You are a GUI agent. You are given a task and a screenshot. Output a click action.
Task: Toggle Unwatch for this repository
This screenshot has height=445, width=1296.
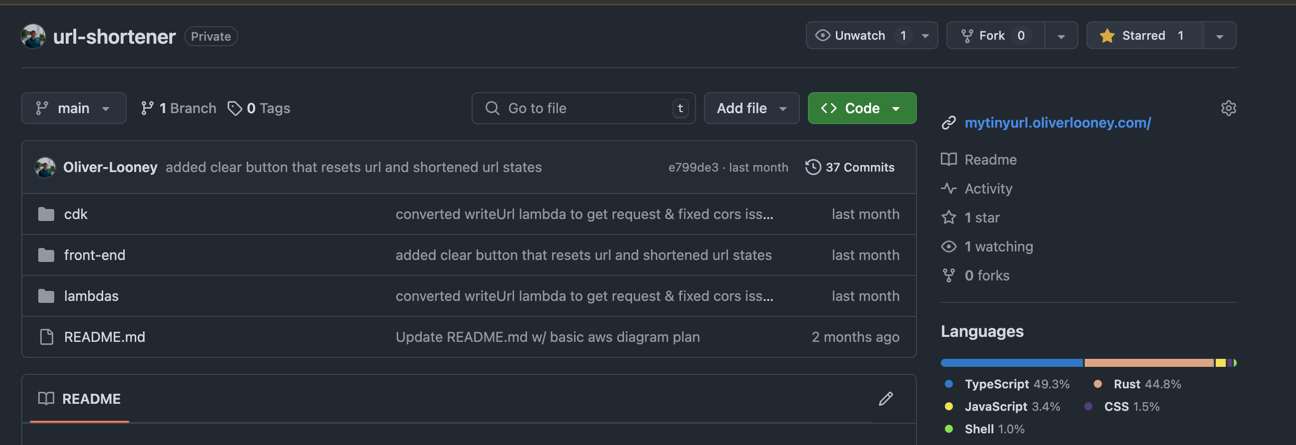pyautogui.click(x=860, y=36)
